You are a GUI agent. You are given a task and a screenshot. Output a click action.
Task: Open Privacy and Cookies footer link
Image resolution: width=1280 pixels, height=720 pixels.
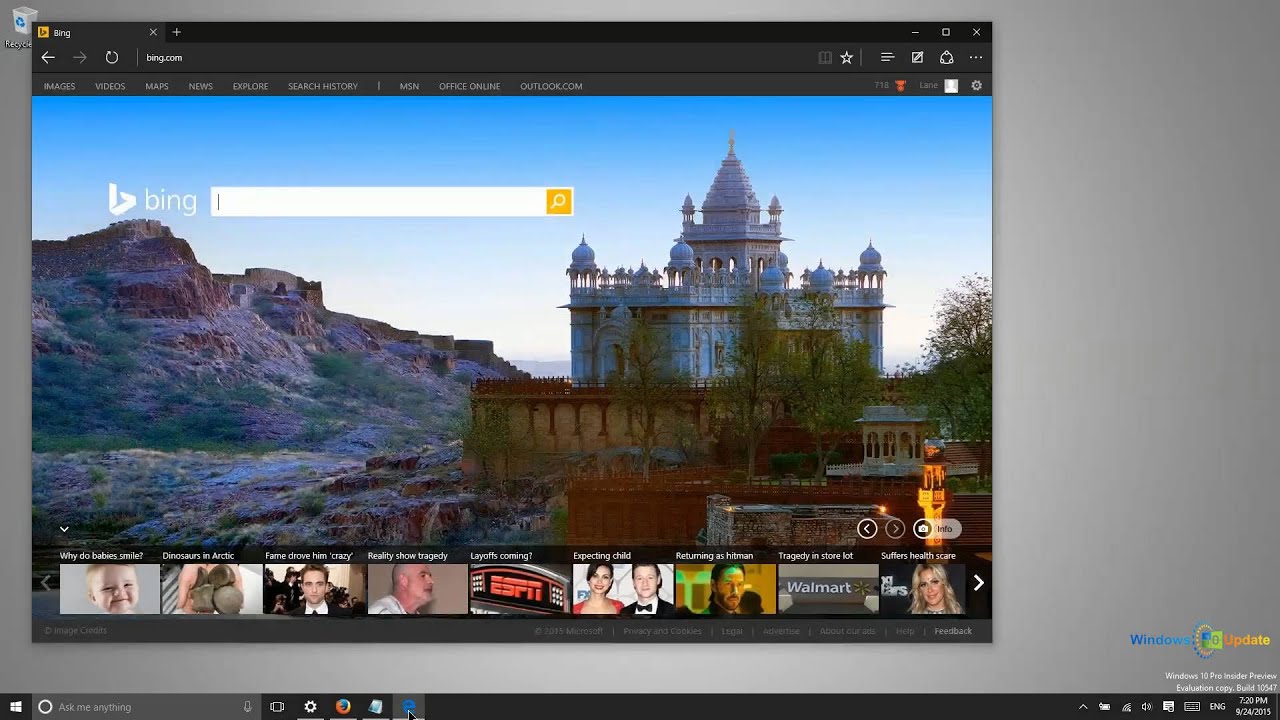662,631
